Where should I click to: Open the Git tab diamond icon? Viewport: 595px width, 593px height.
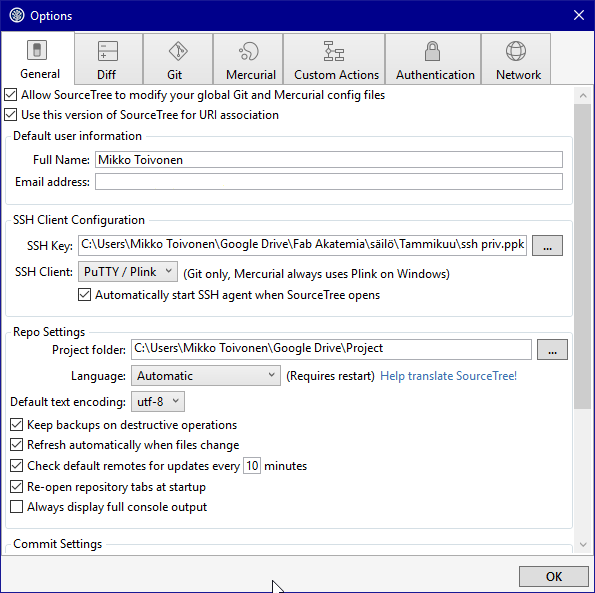click(x=178, y=51)
